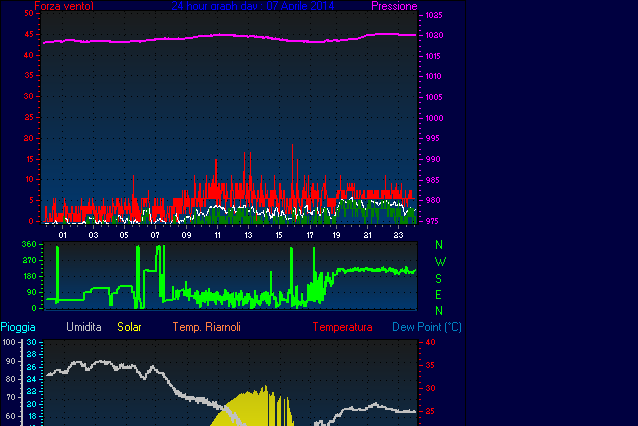Click the 360 value on wind direction axis
Viewport: 638px width, 426px height.
coord(29,245)
